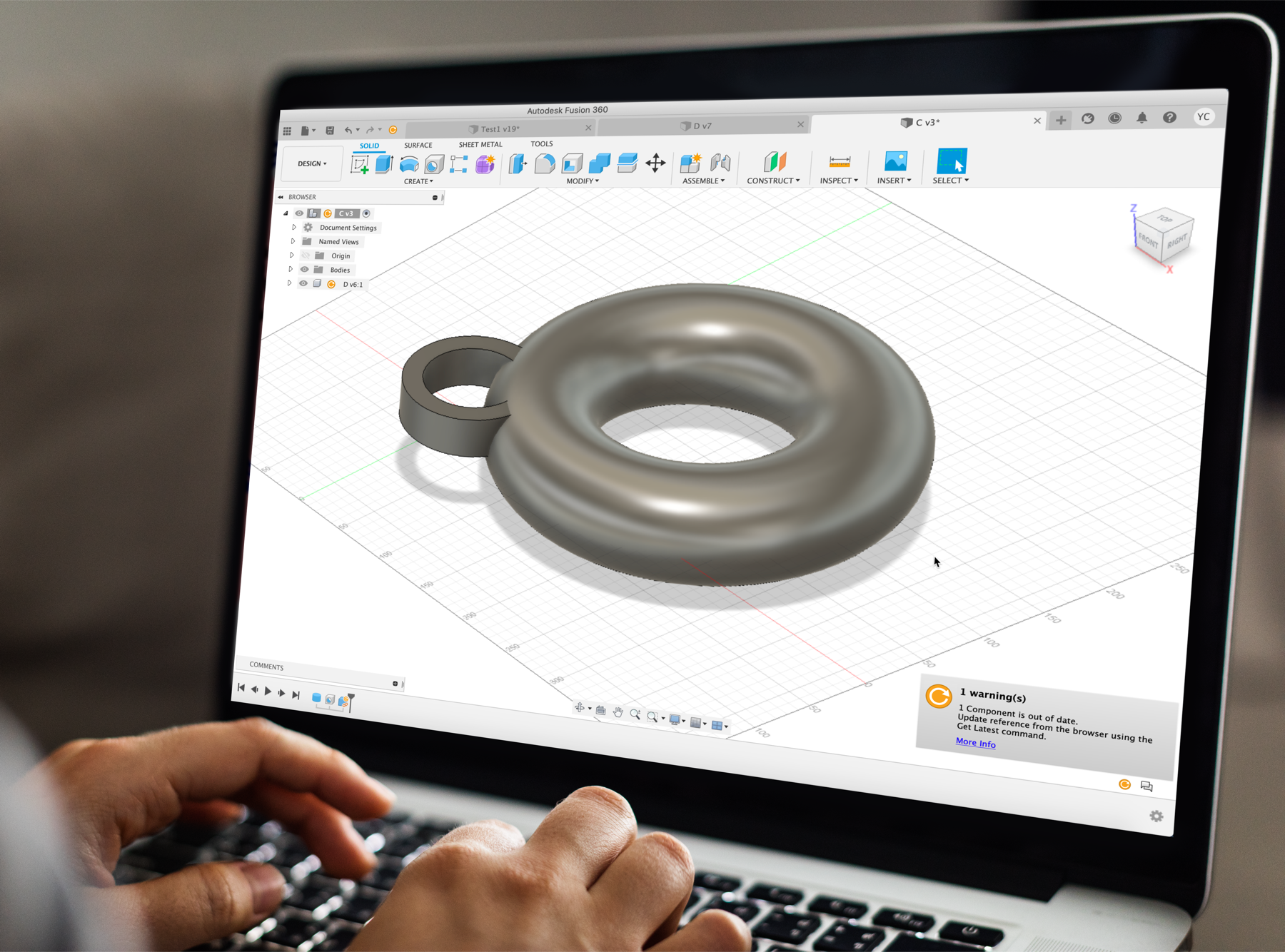This screenshot has height=952, width=1285.
Task: Select the Joint tool
Action: coord(720,163)
